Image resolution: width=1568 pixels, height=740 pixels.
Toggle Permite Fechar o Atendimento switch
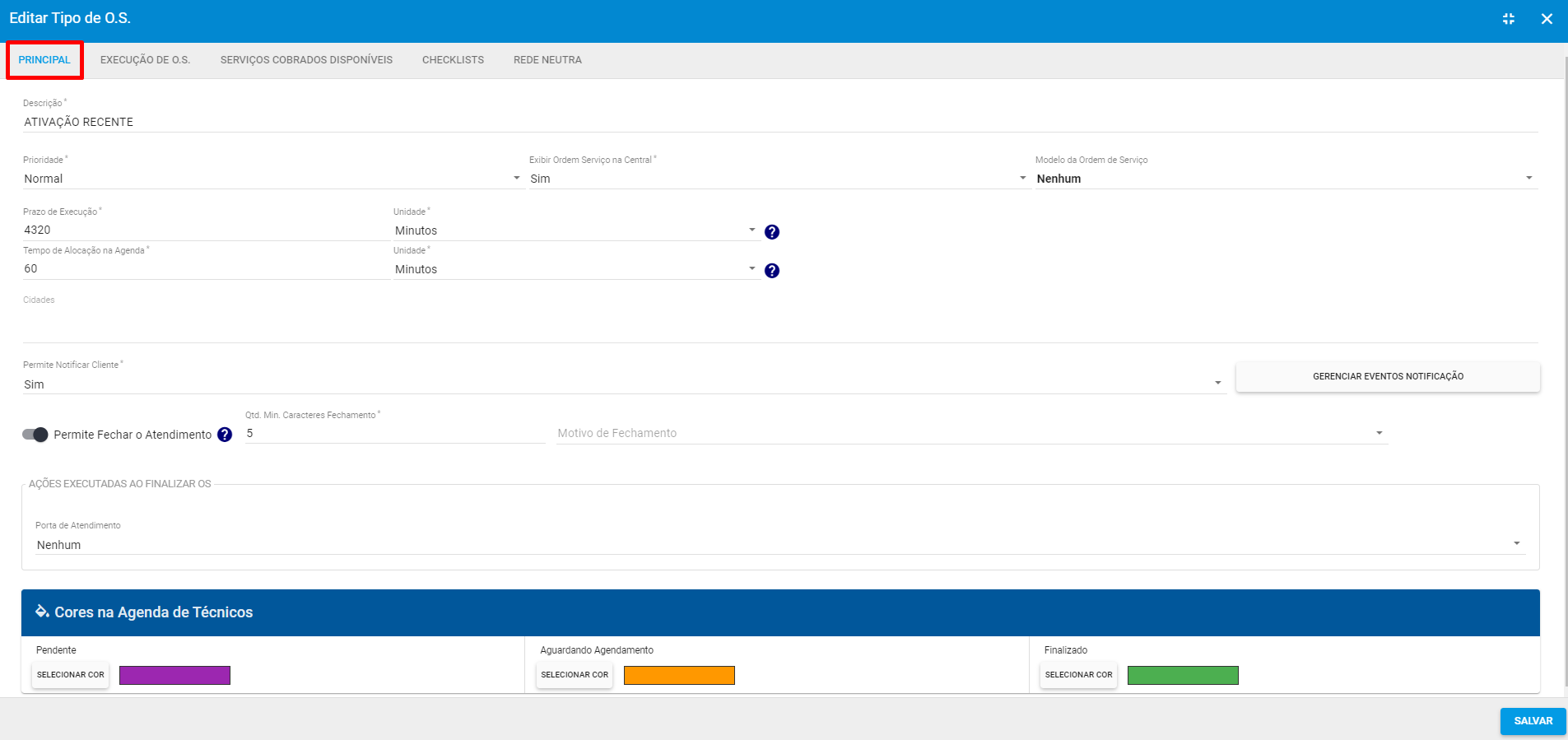pos(35,435)
